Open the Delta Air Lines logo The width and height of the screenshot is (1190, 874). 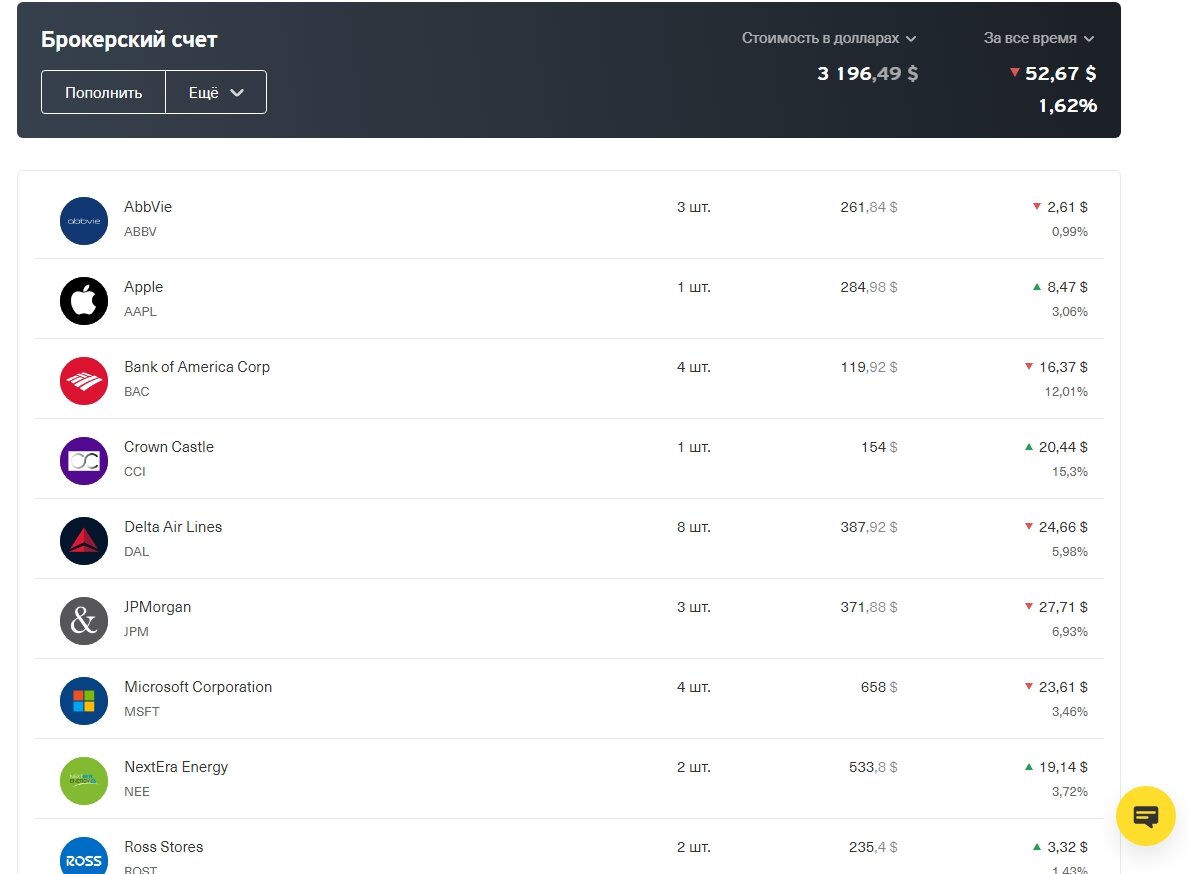(x=83, y=541)
